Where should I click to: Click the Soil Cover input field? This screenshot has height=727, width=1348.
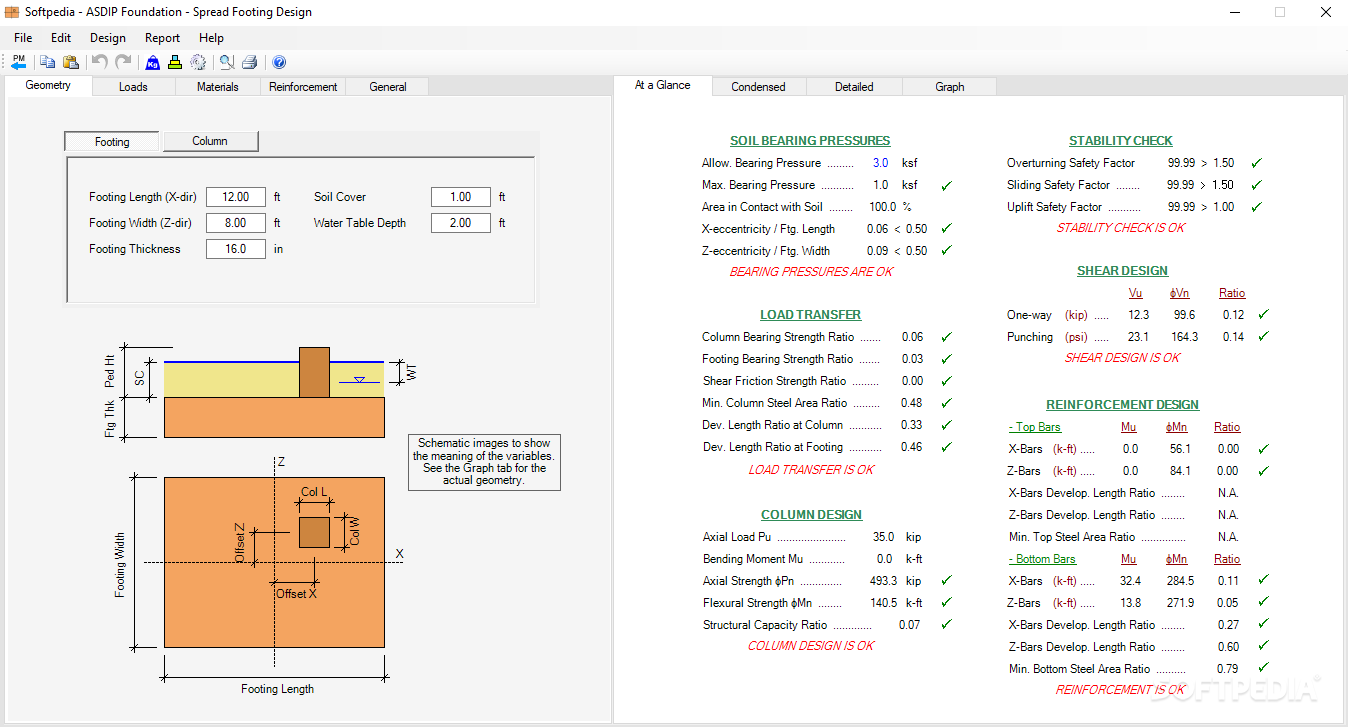[461, 197]
